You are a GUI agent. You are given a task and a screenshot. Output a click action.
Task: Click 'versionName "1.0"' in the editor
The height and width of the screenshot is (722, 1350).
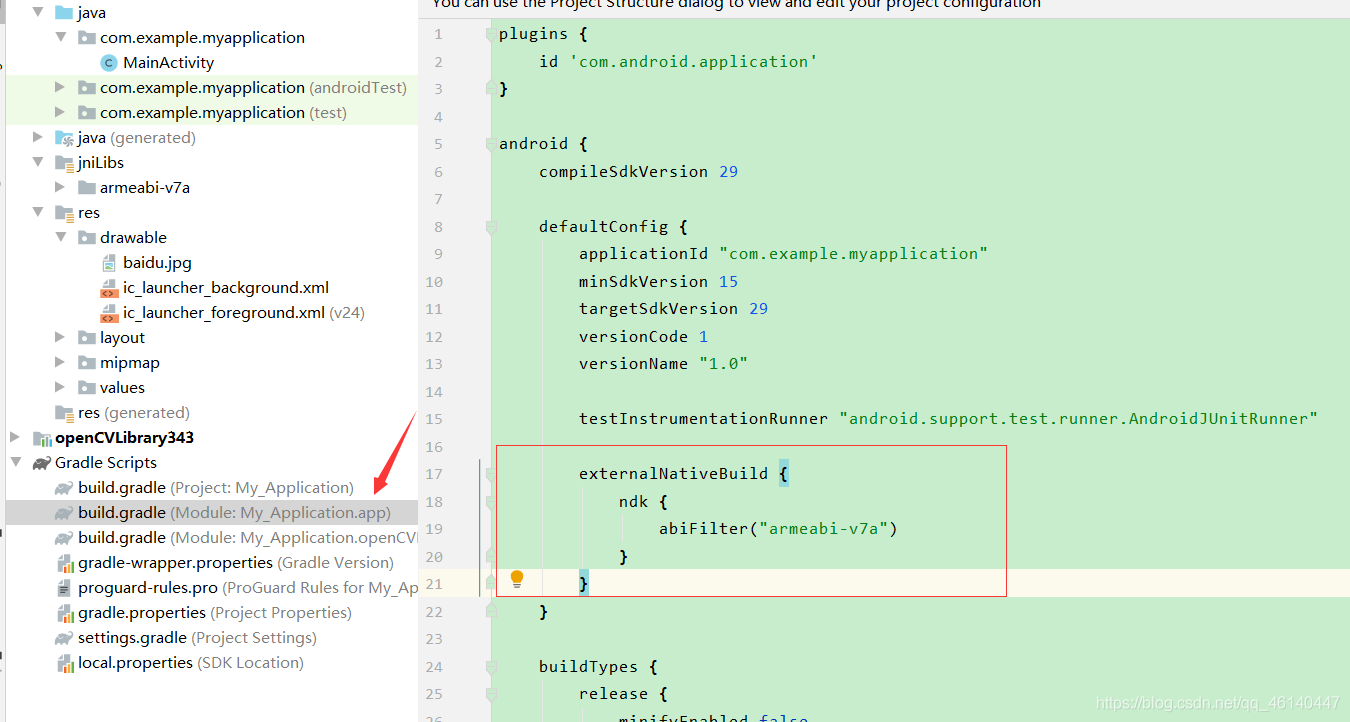coord(663,363)
